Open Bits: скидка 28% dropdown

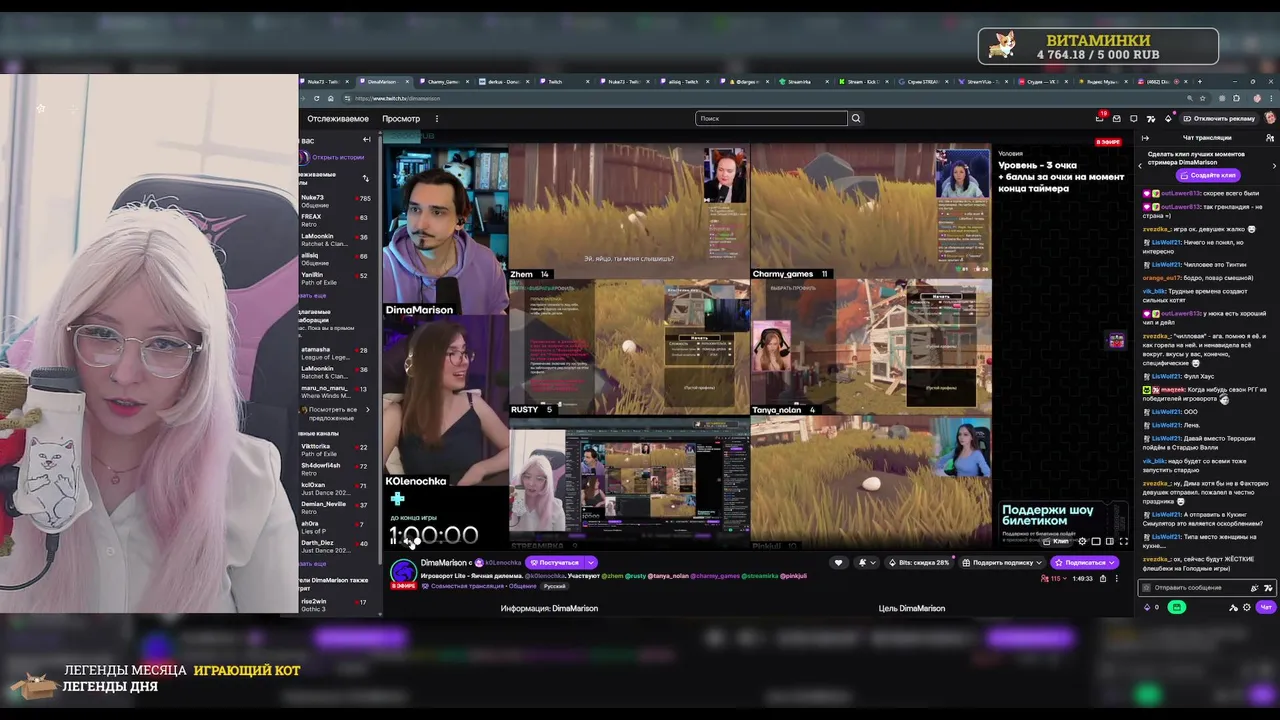coord(919,563)
